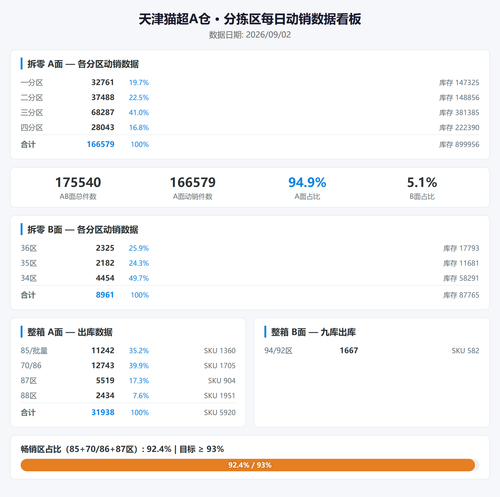
Task: Select 34区 value 4454
Action: click(105, 278)
